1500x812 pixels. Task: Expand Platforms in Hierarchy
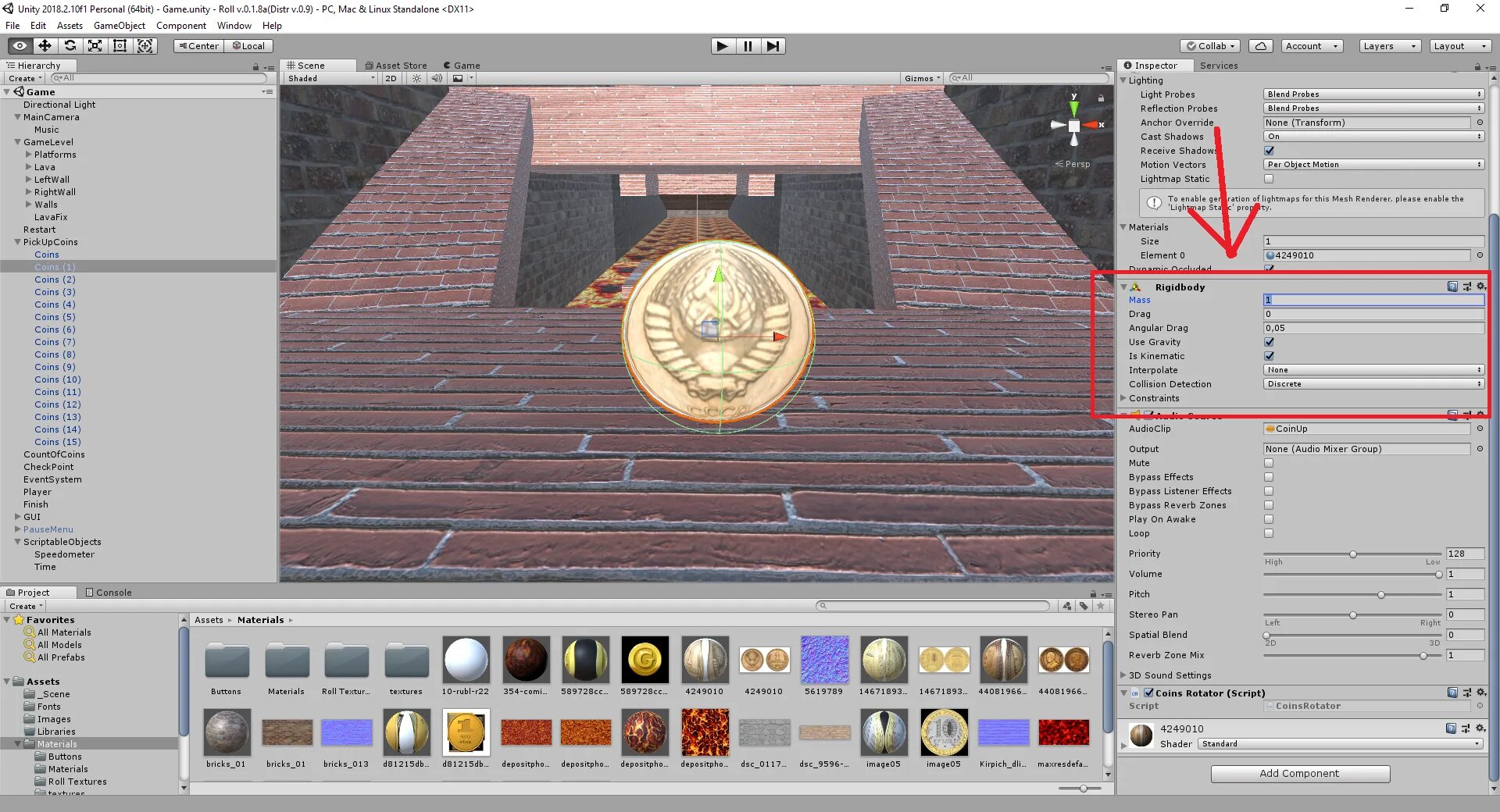(x=29, y=155)
